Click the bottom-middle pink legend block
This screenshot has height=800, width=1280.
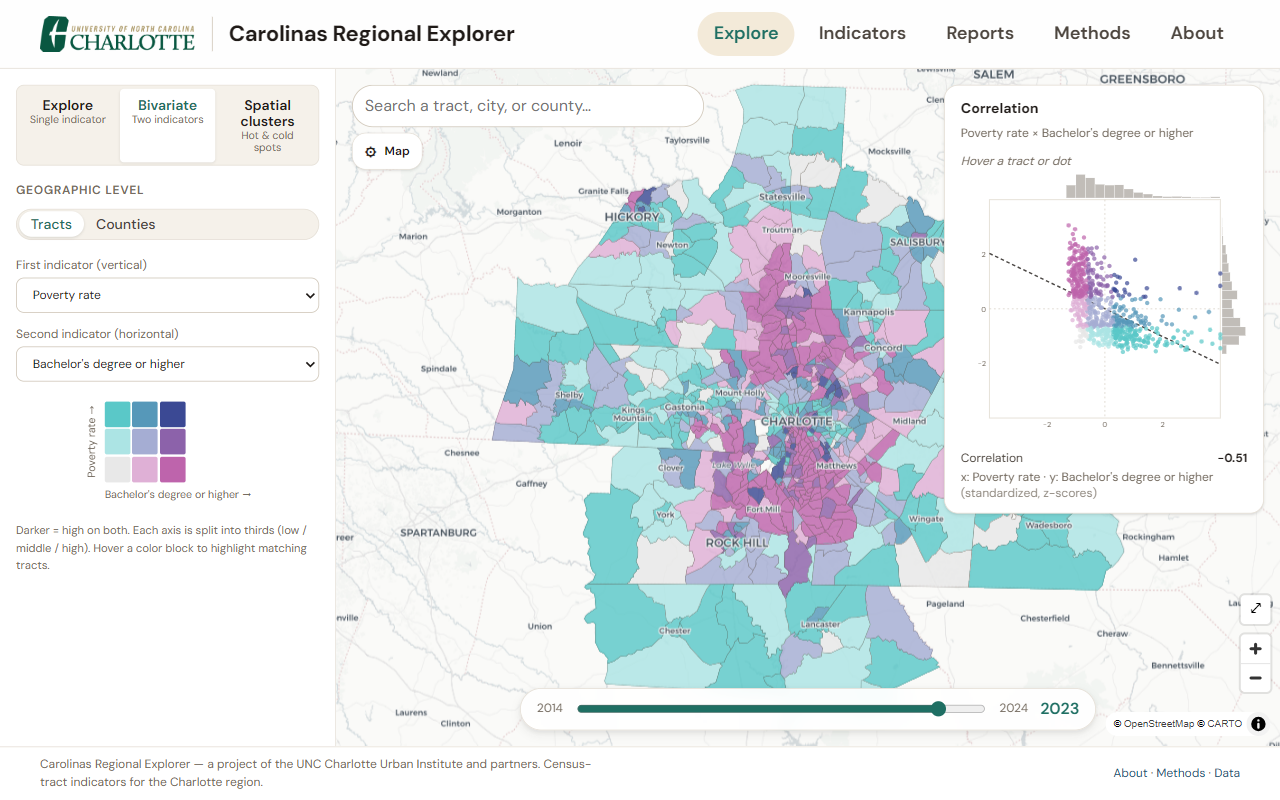click(145, 469)
